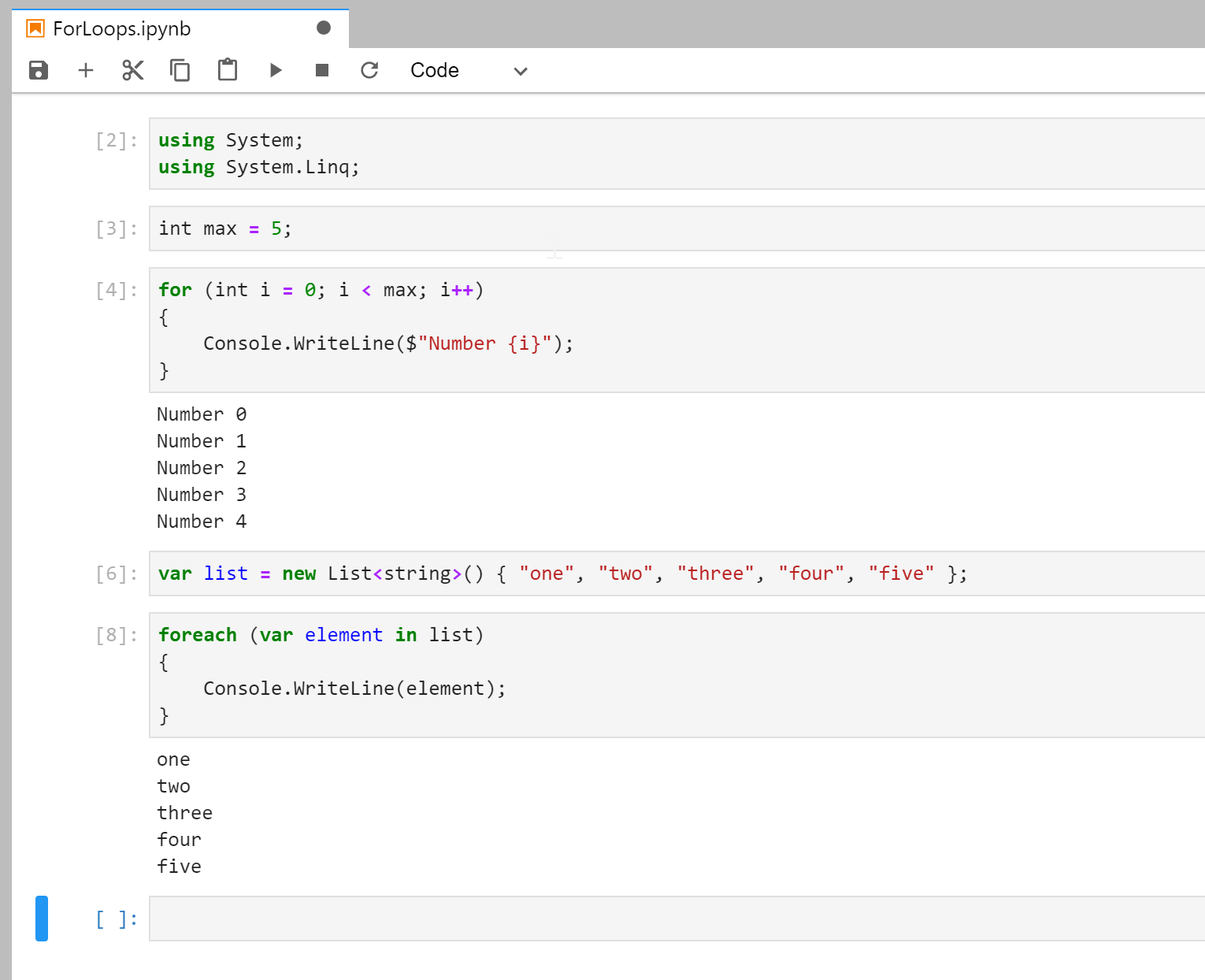The height and width of the screenshot is (980, 1205).
Task: Click the "five" string in list cell
Action: (901, 574)
